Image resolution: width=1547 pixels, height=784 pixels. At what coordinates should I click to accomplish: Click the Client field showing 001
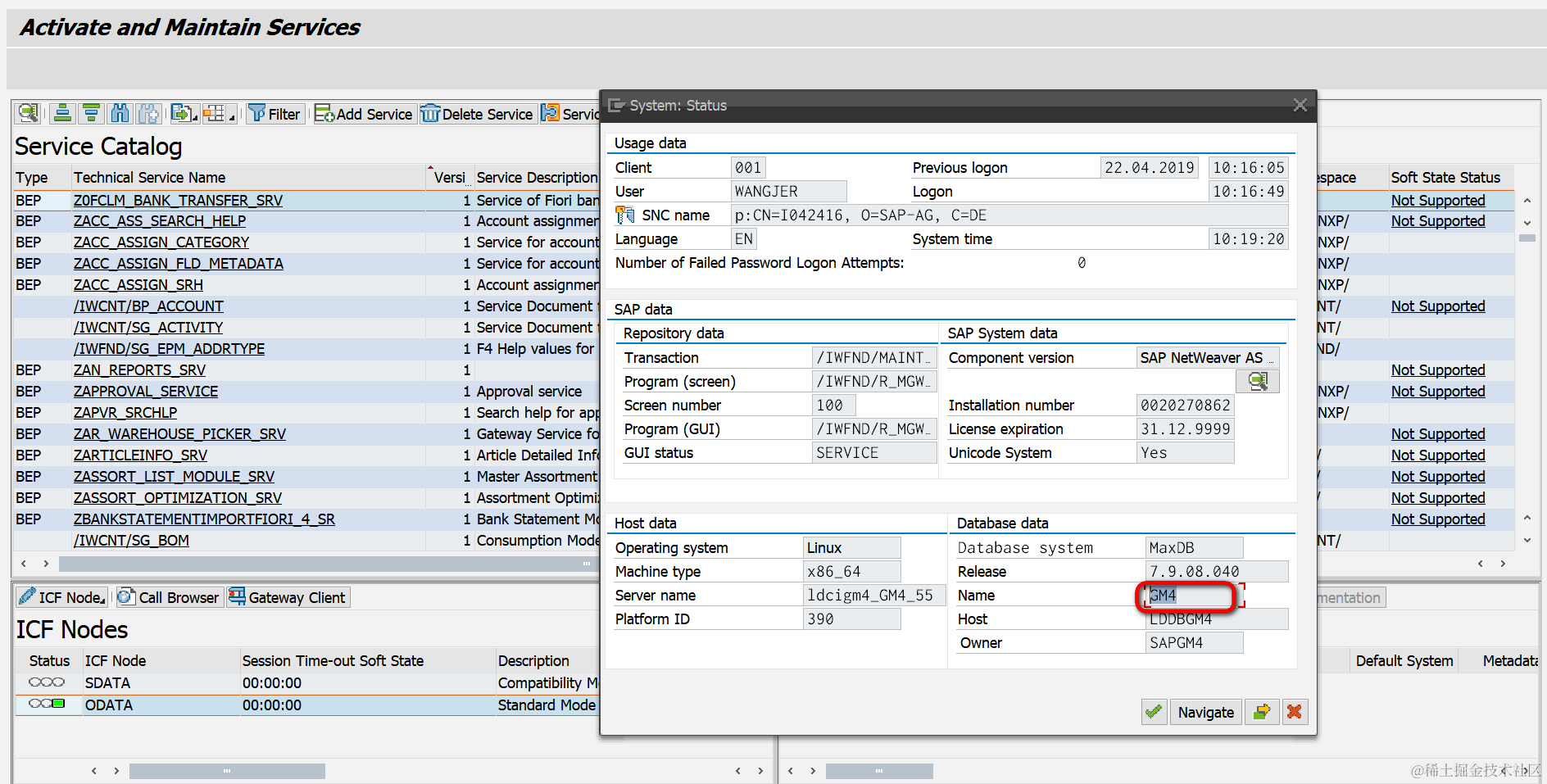point(748,168)
